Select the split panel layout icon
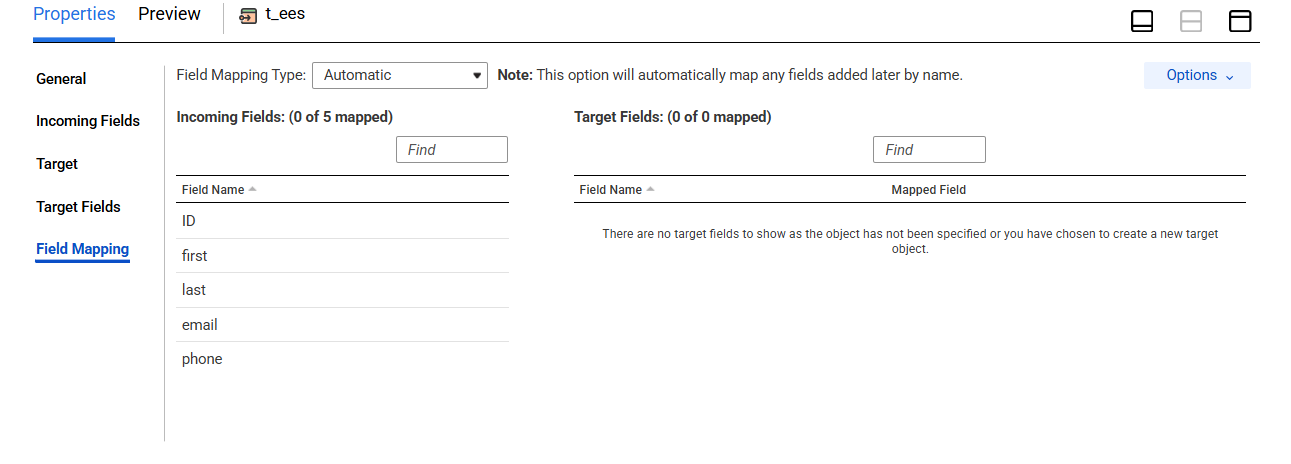The width and height of the screenshot is (1291, 464). pos(1191,21)
